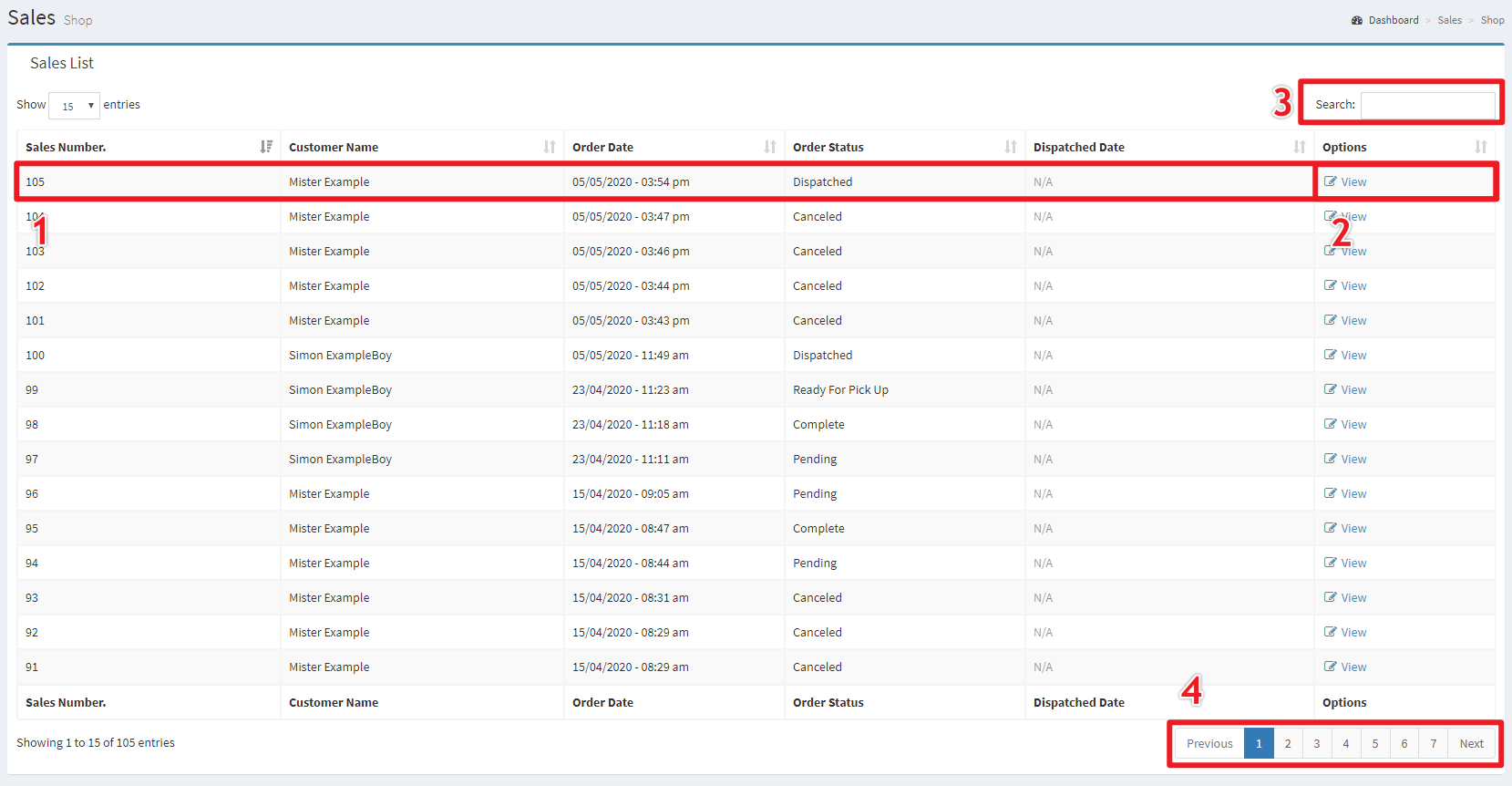The width and height of the screenshot is (1512, 786).
Task: Click the Next pagination button
Action: (1471, 744)
